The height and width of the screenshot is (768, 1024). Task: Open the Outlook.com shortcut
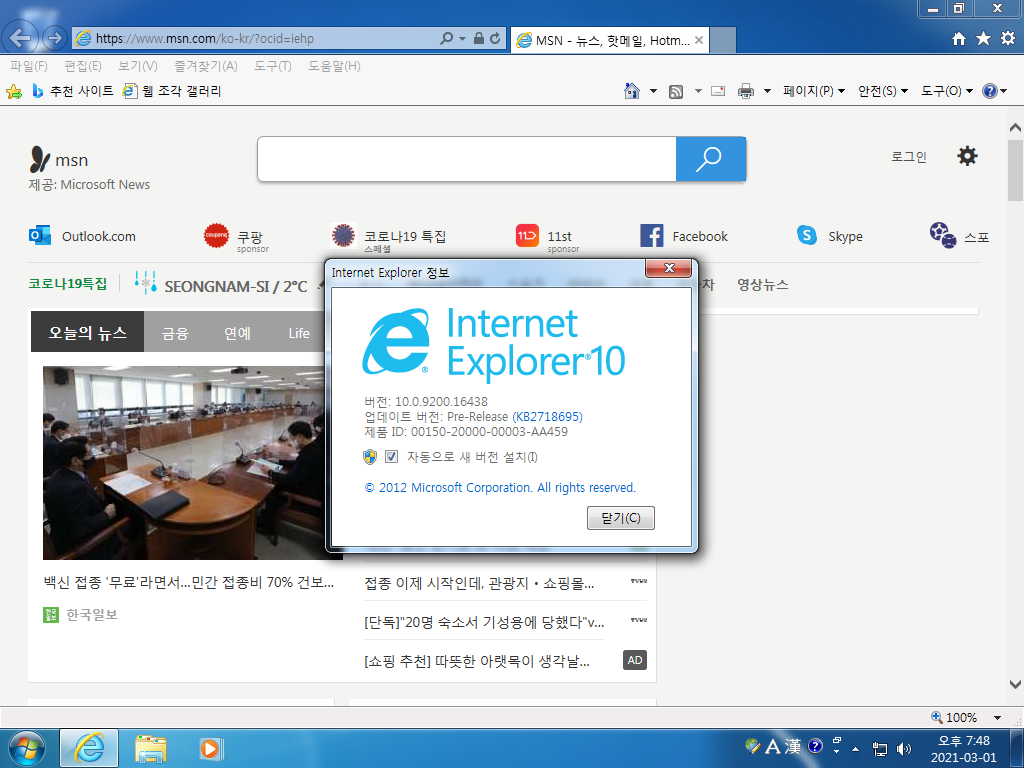point(82,236)
